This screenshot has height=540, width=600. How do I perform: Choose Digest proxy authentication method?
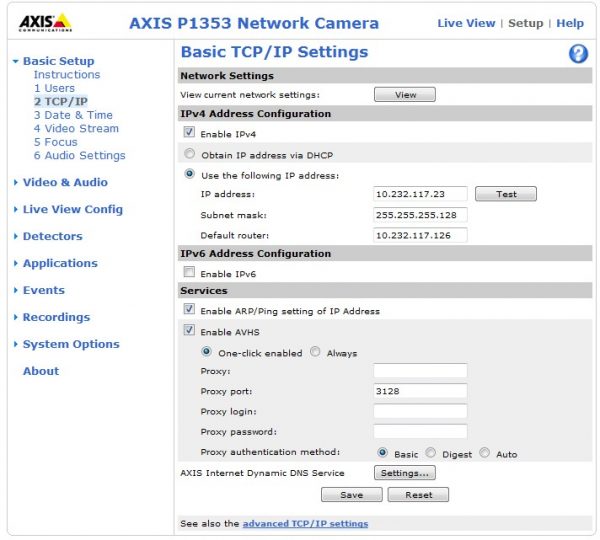431,453
